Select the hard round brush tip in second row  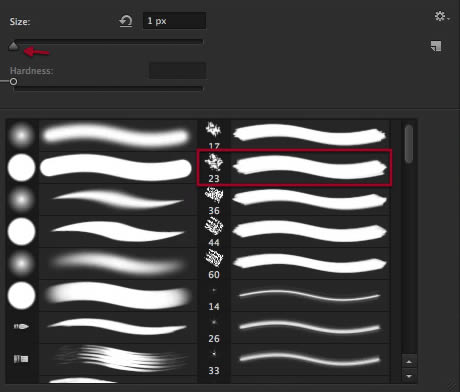click(21, 167)
